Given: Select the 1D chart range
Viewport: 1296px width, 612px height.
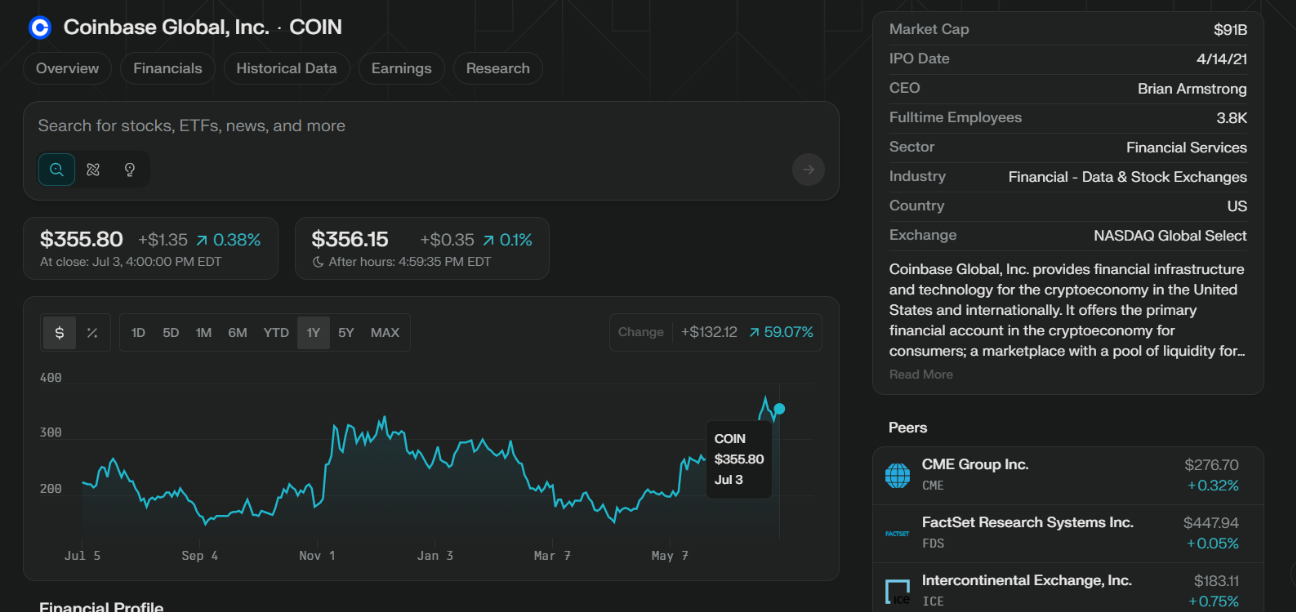Looking at the screenshot, I should [x=138, y=333].
